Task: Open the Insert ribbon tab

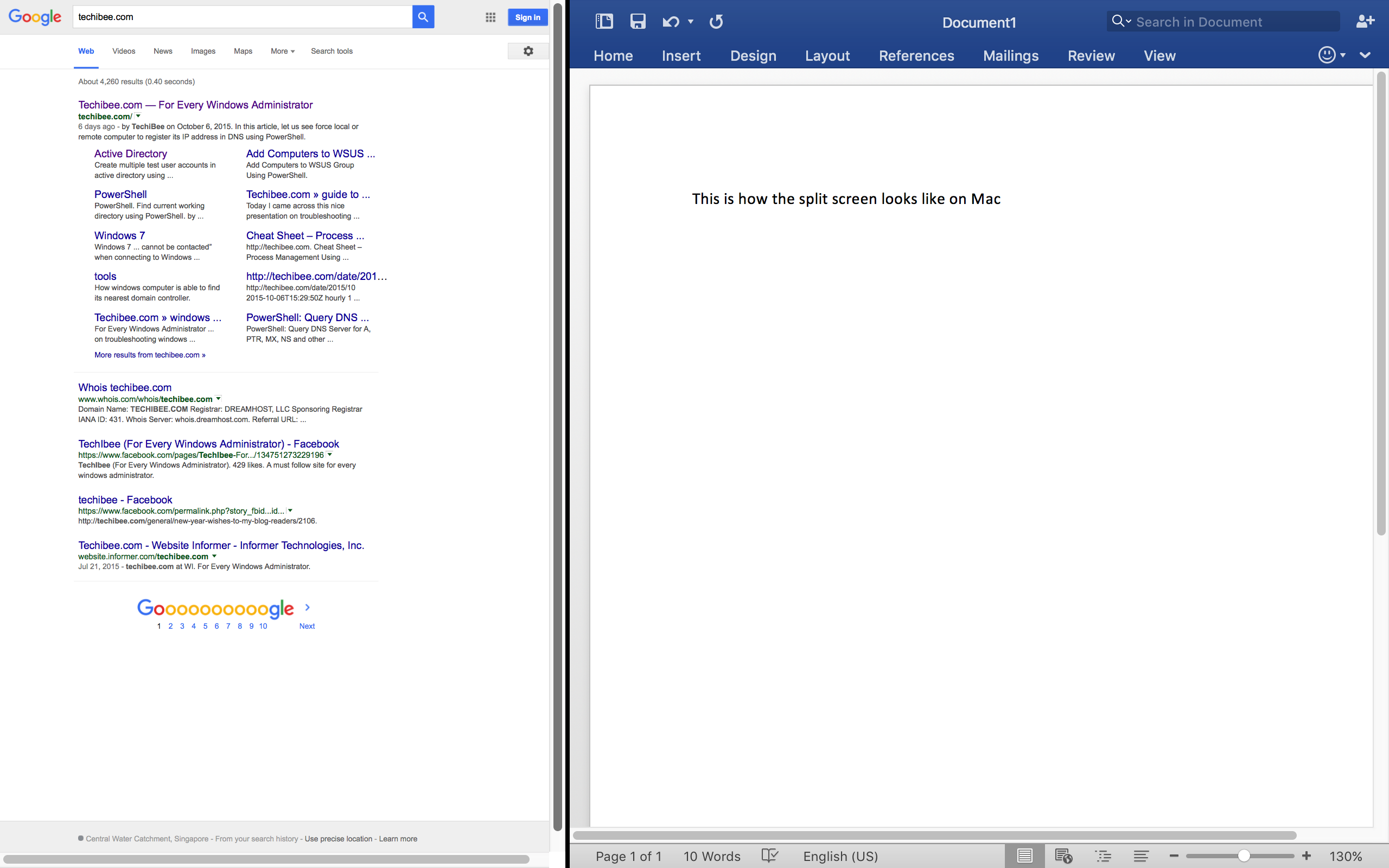Action: click(681, 56)
